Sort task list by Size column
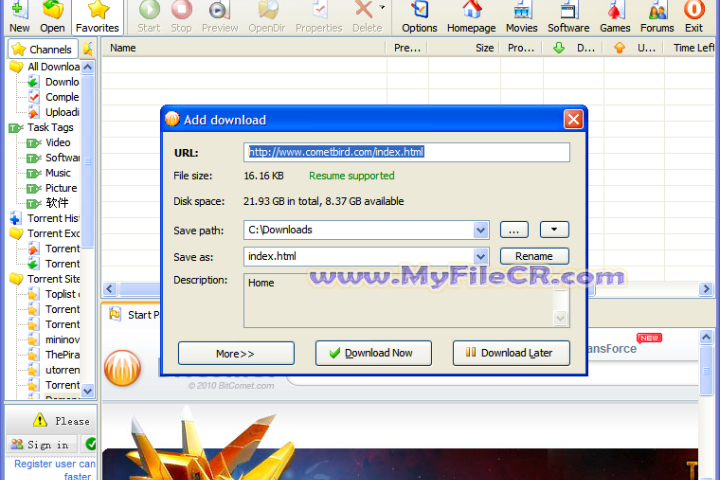 coord(464,48)
